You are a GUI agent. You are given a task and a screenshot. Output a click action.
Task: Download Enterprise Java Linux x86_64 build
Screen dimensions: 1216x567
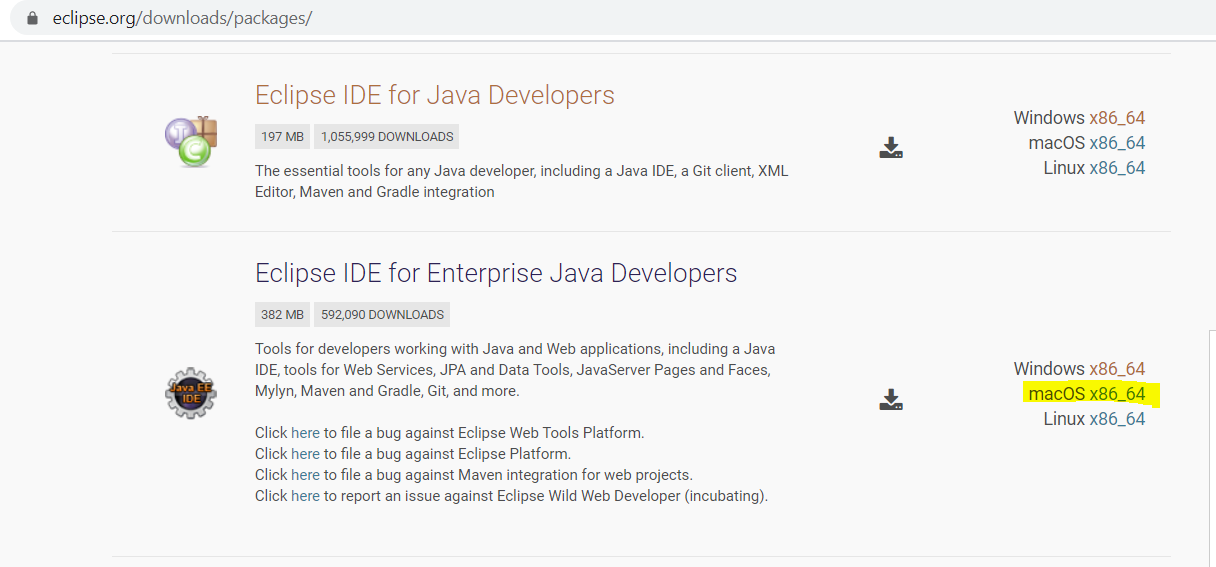click(x=1117, y=419)
